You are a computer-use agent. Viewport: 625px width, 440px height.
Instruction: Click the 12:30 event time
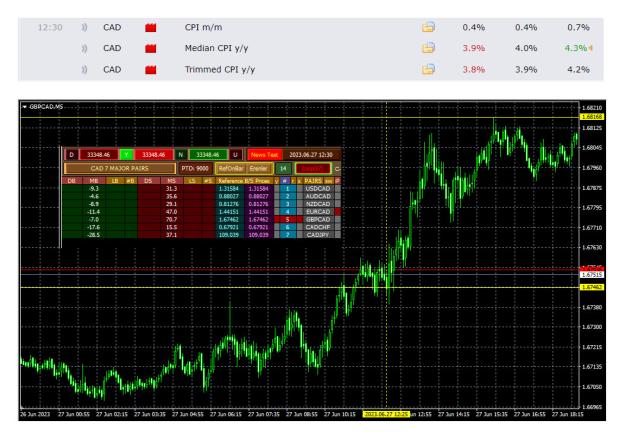point(50,28)
